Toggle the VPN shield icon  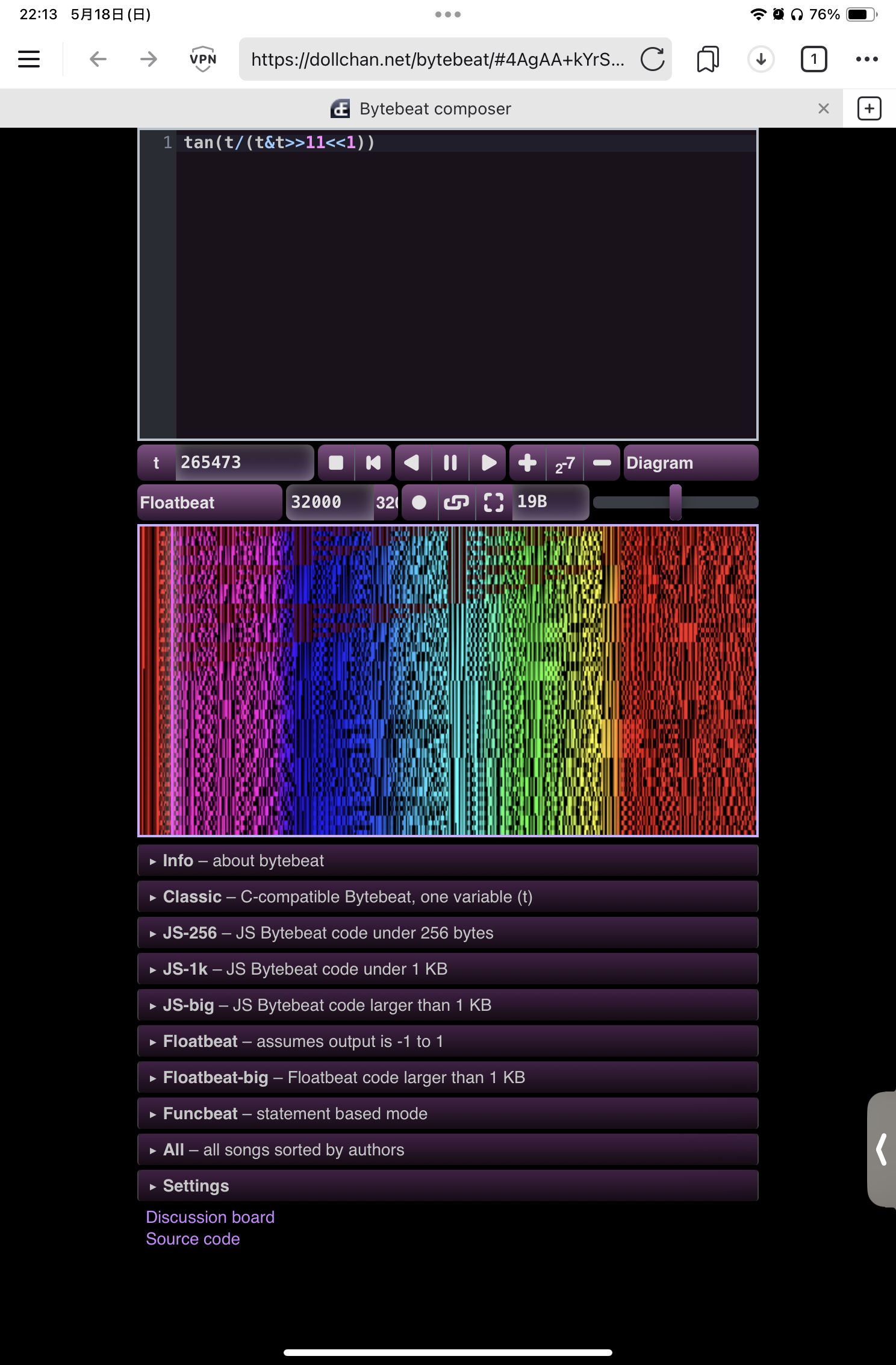pos(203,59)
